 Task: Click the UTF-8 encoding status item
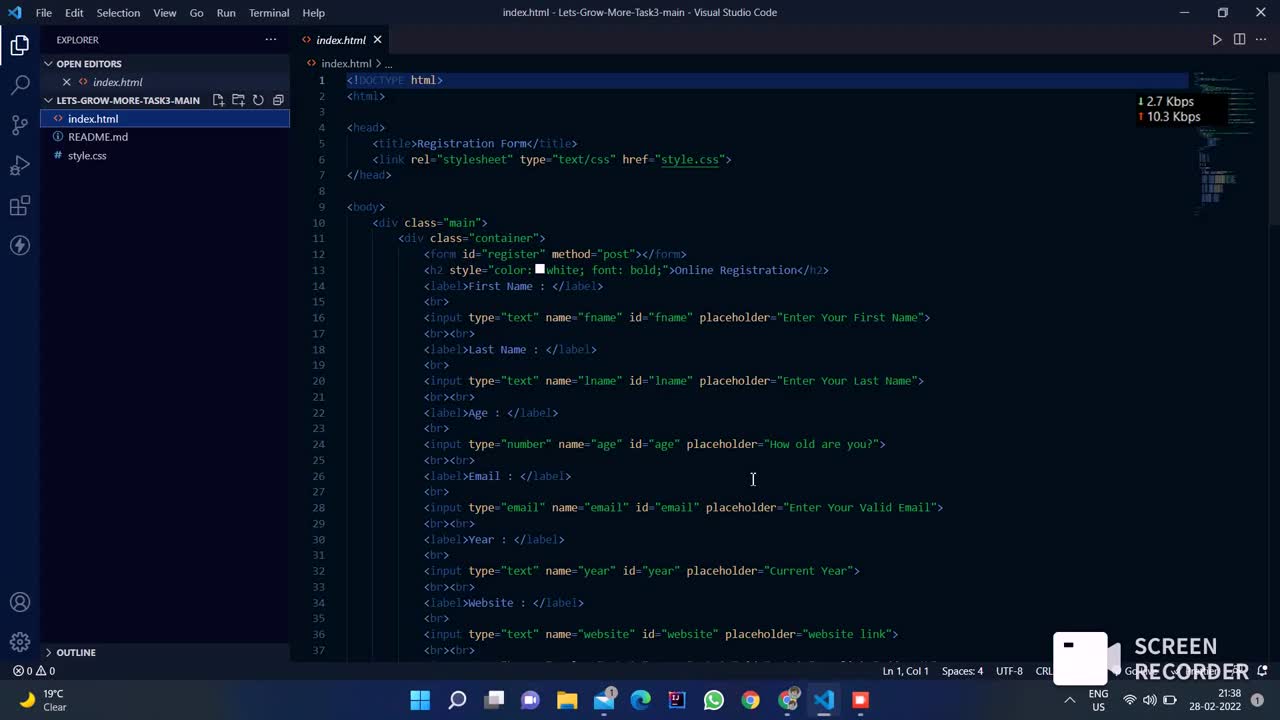tap(1009, 671)
